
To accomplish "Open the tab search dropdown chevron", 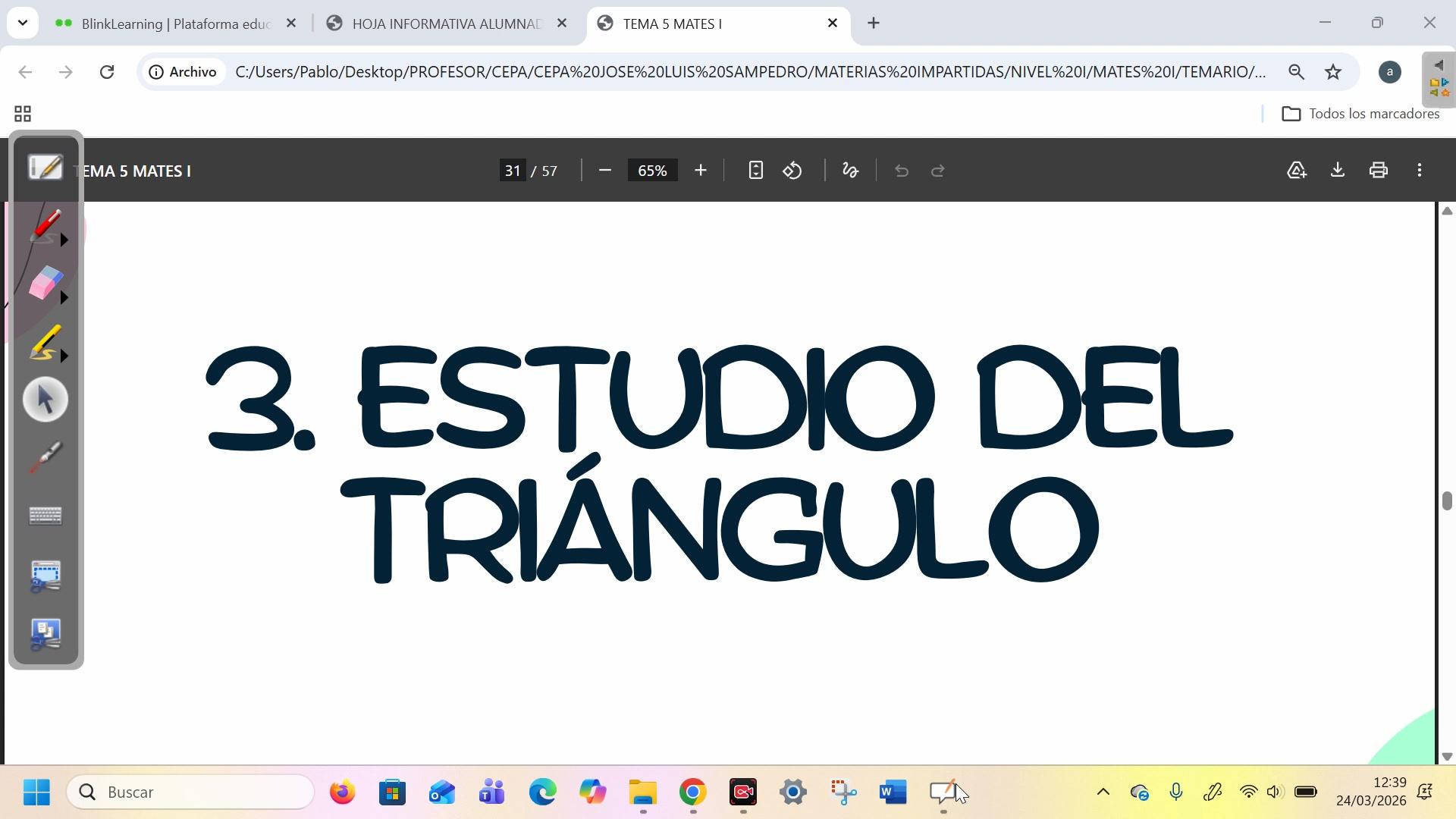I will pos(23,23).
